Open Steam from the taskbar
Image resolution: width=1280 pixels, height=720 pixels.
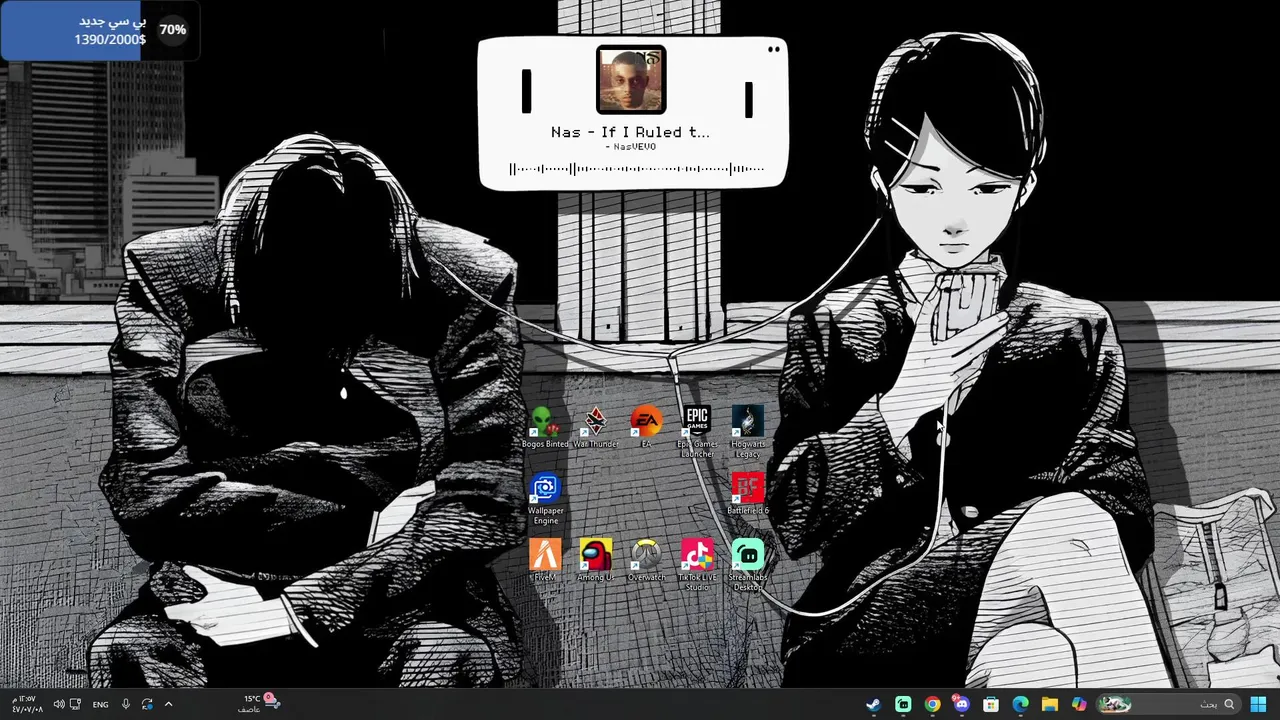(873, 704)
